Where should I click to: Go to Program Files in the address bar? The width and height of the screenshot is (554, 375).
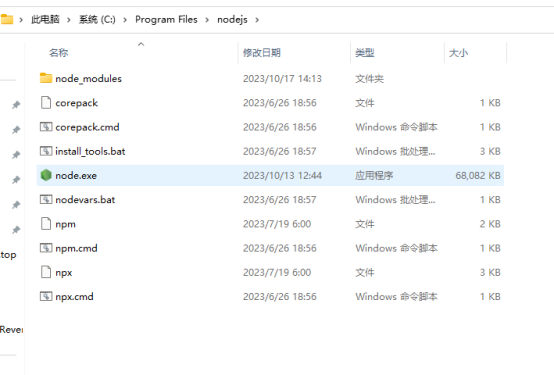pyautogui.click(x=166, y=19)
